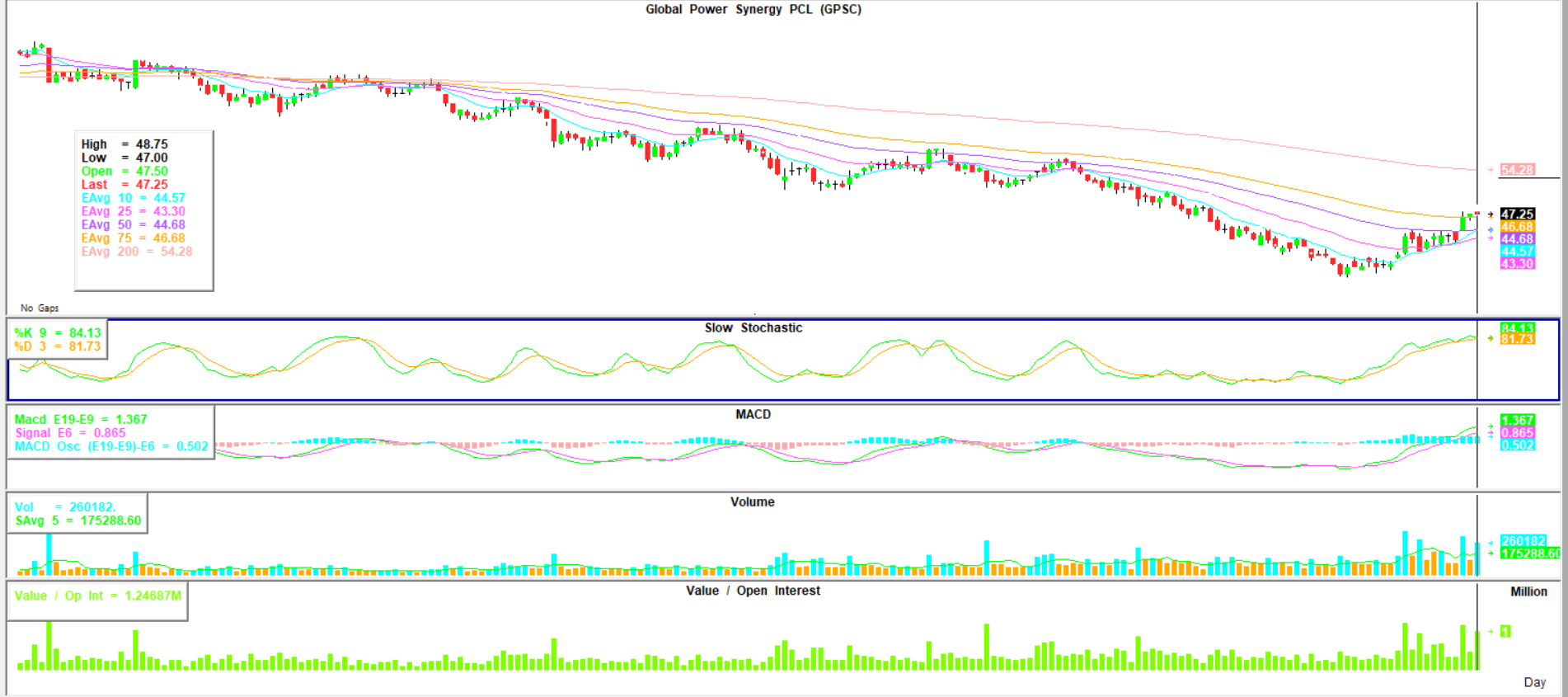Click the pink 54.28 price-axis tag
The width and height of the screenshot is (1568, 697).
click(x=1517, y=170)
